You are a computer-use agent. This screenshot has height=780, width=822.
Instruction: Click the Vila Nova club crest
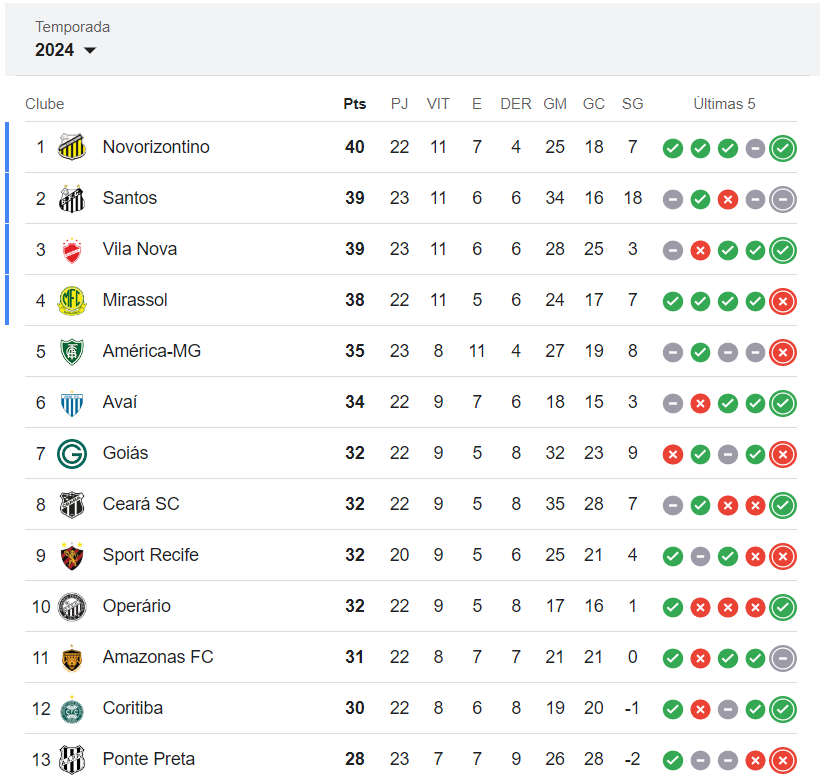72,249
